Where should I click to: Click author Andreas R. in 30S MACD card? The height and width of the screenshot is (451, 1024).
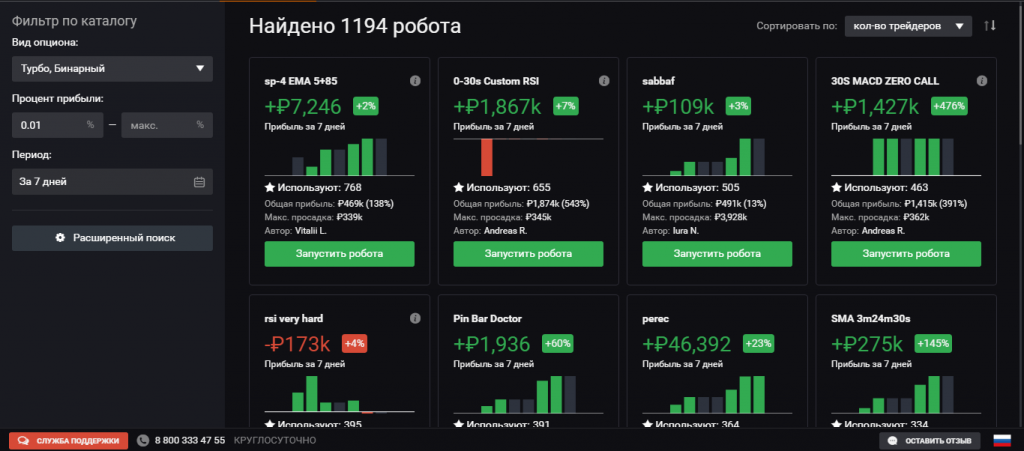tap(884, 231)
